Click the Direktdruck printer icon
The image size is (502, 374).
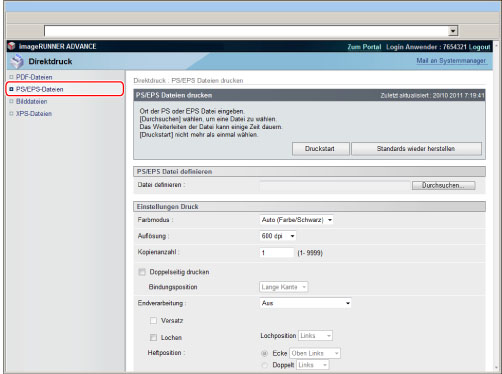tap(17, 61)
